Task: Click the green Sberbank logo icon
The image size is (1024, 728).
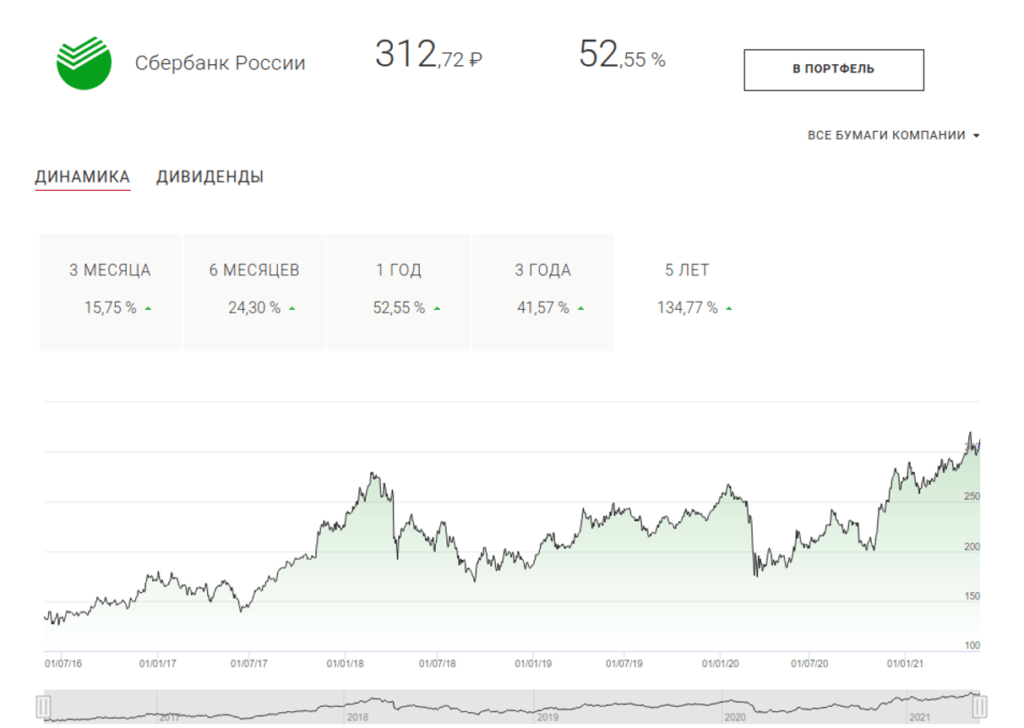Action: coord(84,62)
